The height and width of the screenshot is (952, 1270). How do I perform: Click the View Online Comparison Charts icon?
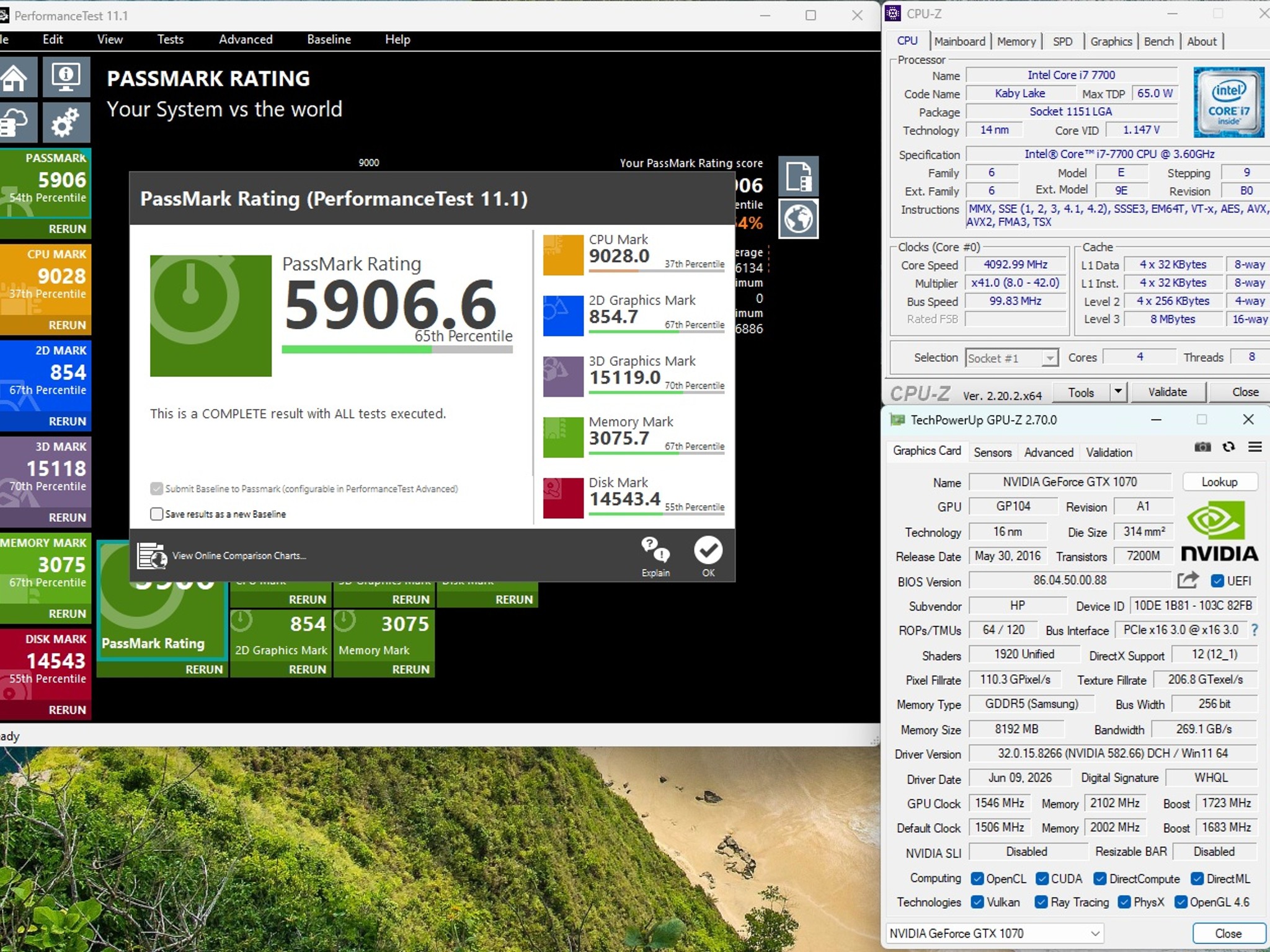(x=152, y=555)
